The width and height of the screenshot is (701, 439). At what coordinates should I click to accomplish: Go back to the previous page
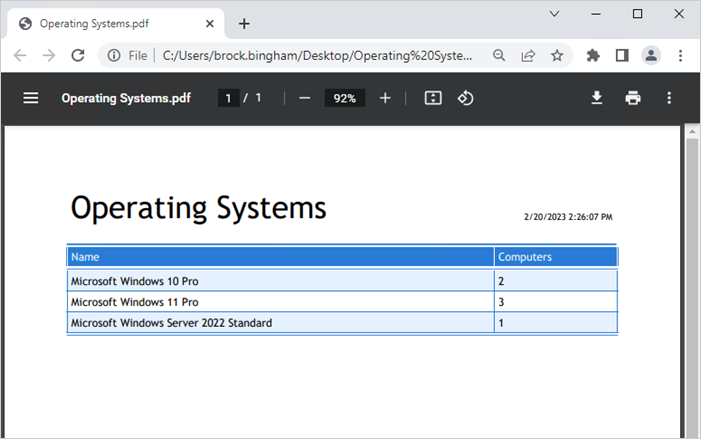pos(20,55)
